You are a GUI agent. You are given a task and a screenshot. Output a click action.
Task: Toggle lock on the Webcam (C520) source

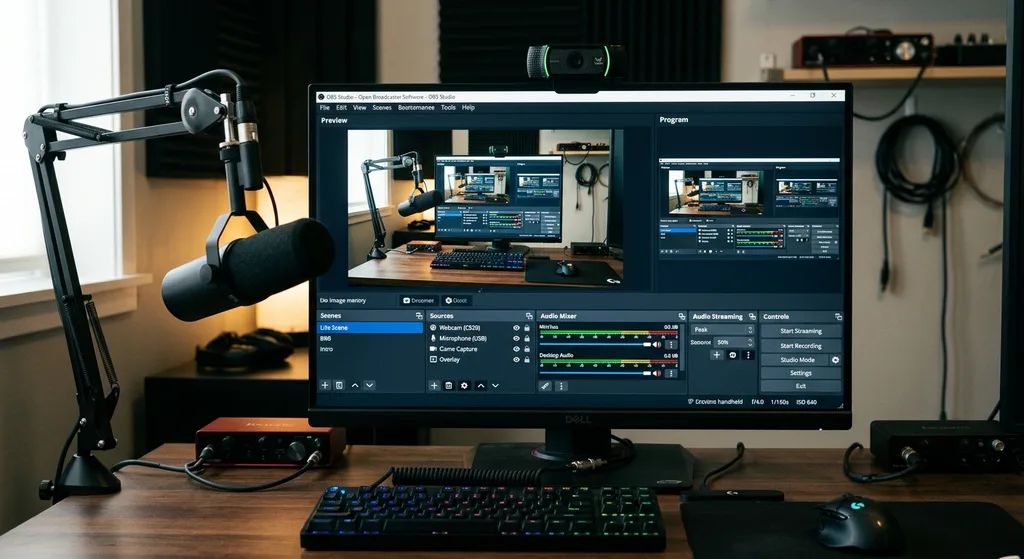click(x=527, y=328)
